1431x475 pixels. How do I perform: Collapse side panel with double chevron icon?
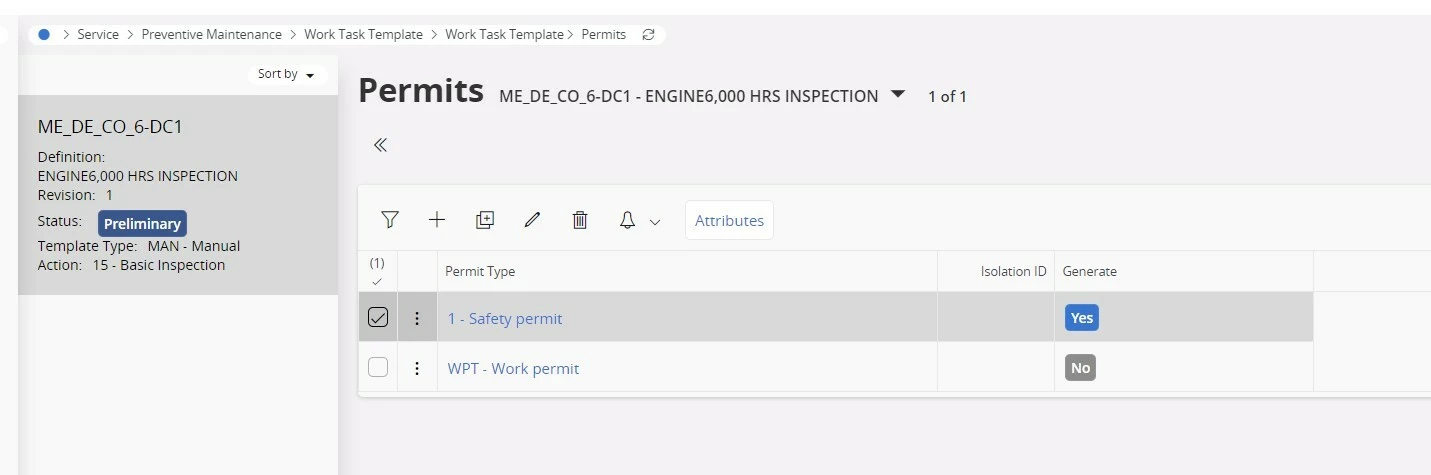(380, 145)
